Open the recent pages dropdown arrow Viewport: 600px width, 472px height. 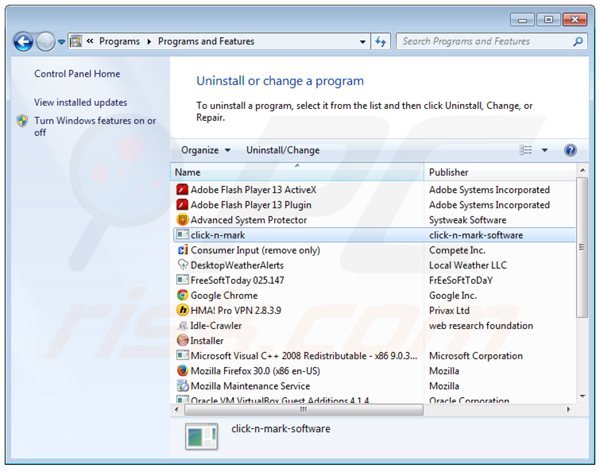coord(61,42)
